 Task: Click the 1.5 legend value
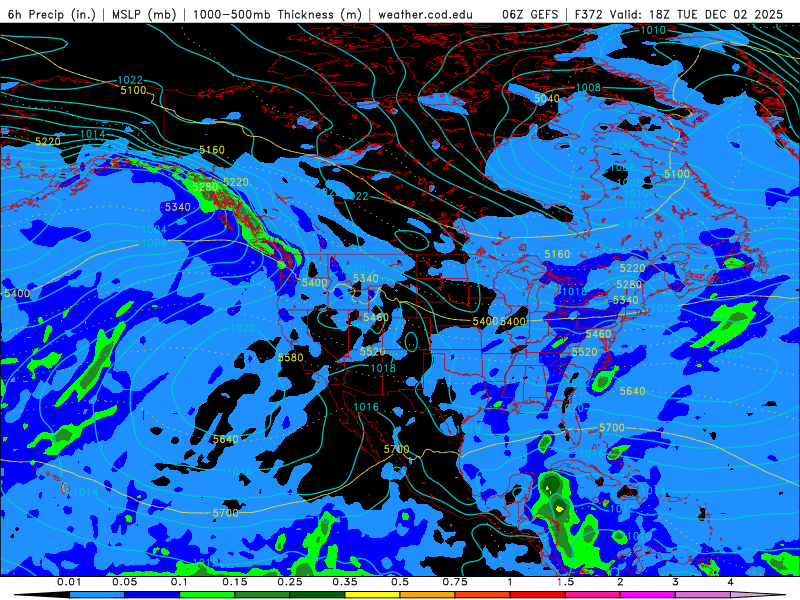pos(565,582)
